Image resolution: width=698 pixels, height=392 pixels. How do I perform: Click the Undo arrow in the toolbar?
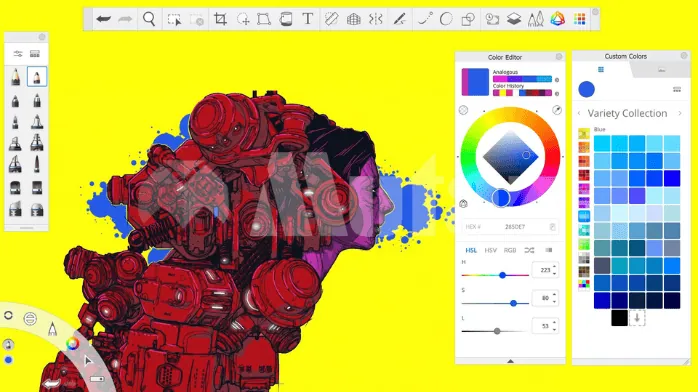click(x=104, y=19)
